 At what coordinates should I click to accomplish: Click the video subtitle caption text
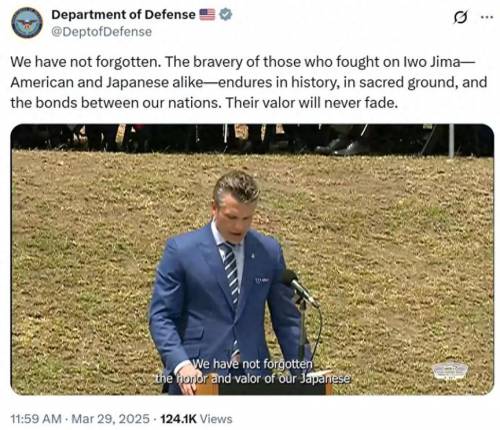point(253,371)
